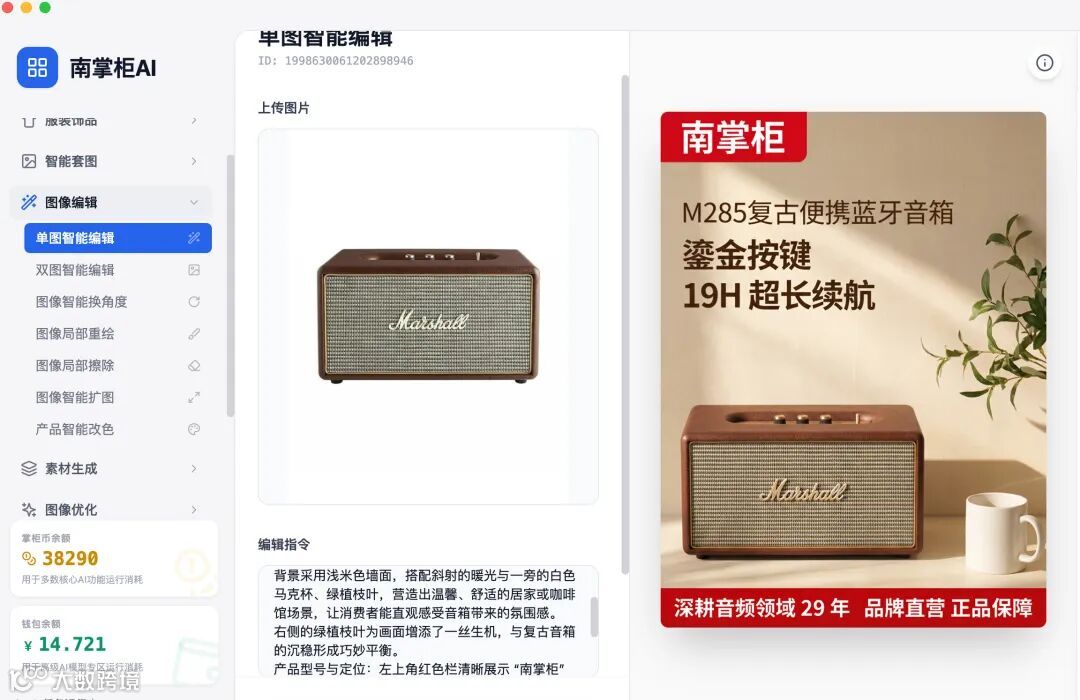Click the magic wand icon beside 单图智能编辑
The image size is (1080, 700).
click(x=194, y=238)
